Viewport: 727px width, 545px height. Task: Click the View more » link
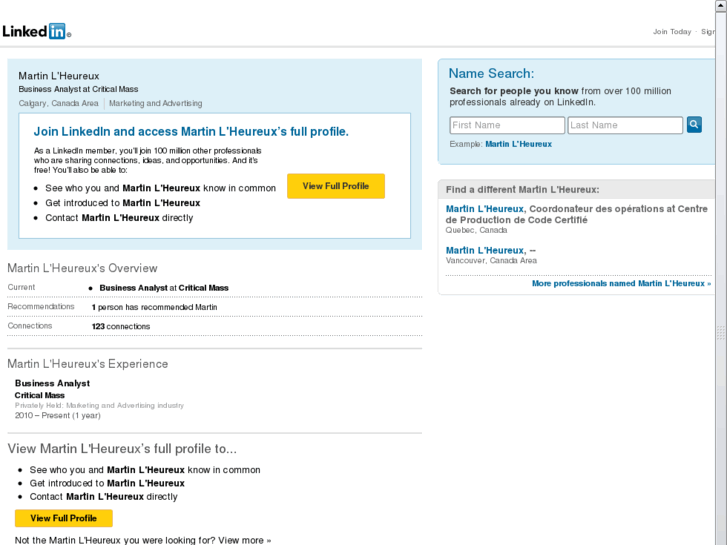click(x=245, y=540)
